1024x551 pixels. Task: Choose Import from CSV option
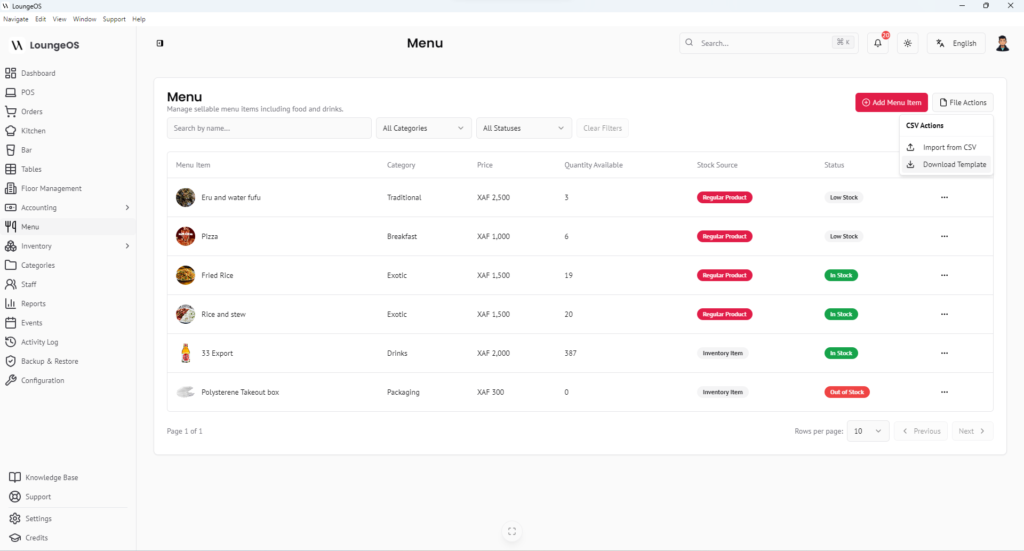[x=948, y=147]
